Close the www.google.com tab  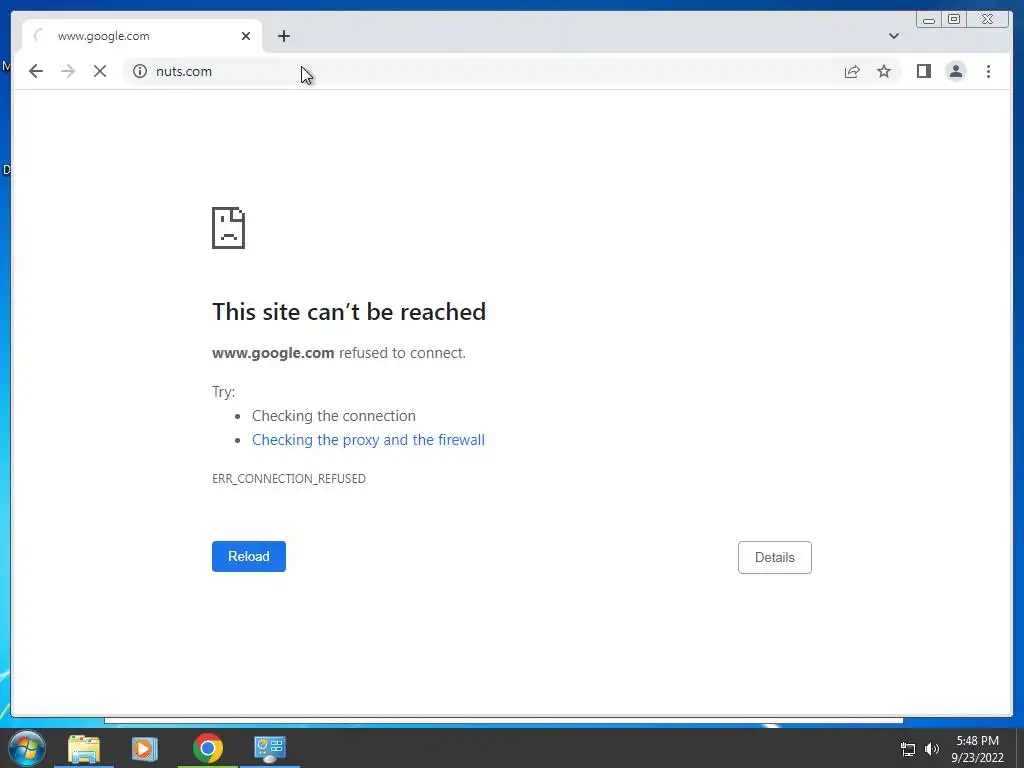coord(246,36)
